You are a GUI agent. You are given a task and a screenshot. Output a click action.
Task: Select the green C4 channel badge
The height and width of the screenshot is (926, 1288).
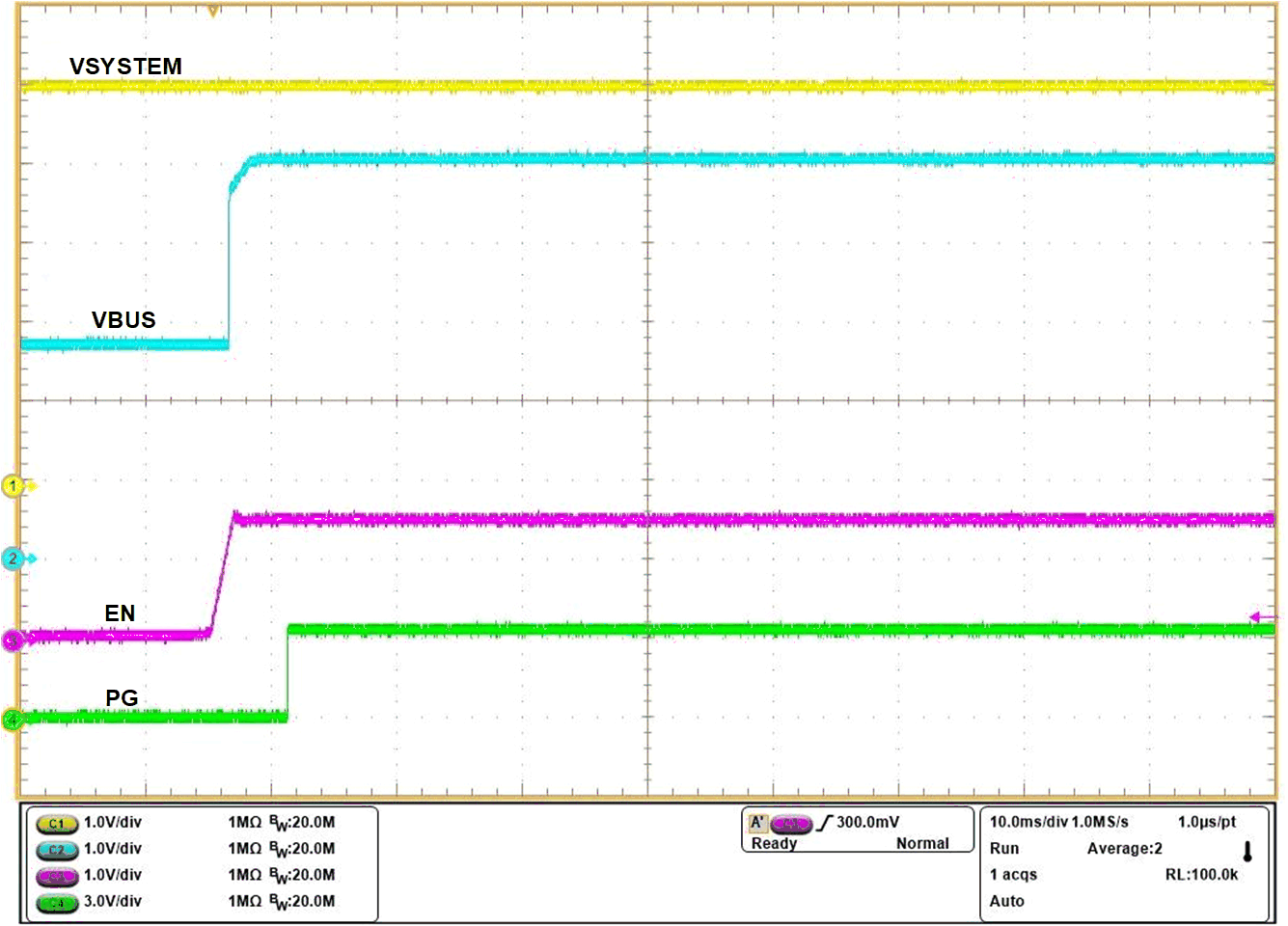pos(57,903)
